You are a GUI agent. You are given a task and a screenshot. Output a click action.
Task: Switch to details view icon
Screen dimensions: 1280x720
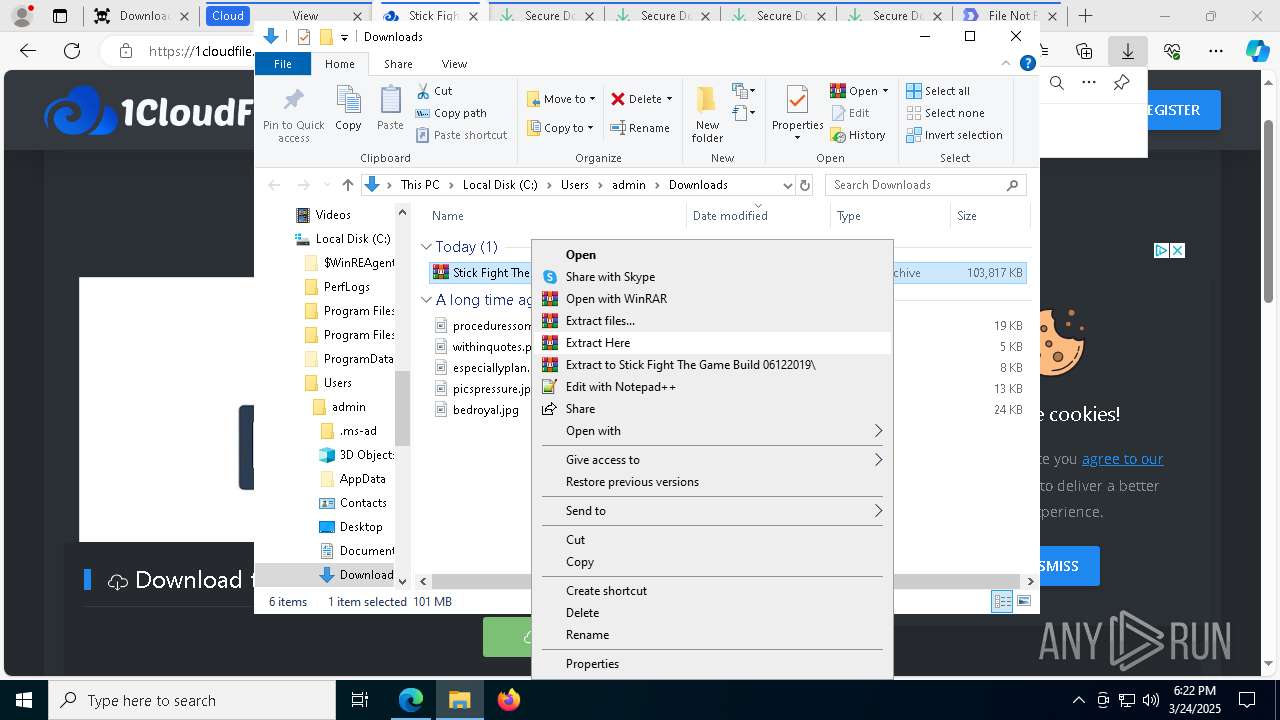pyautogui.click(x=1002, y=601)
